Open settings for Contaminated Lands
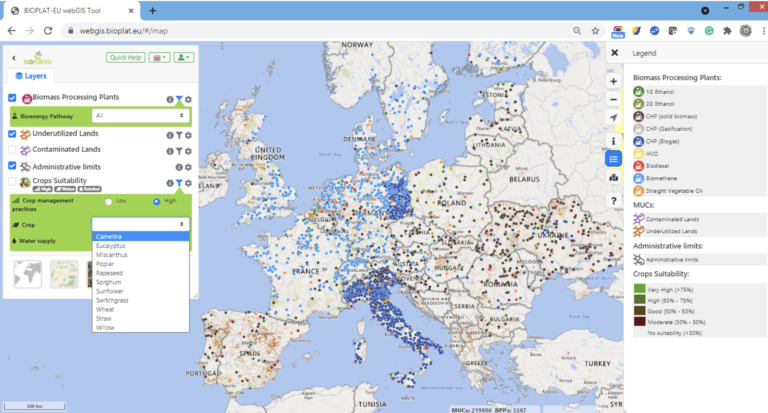This screenshot has width=768, height=413. 188,151
